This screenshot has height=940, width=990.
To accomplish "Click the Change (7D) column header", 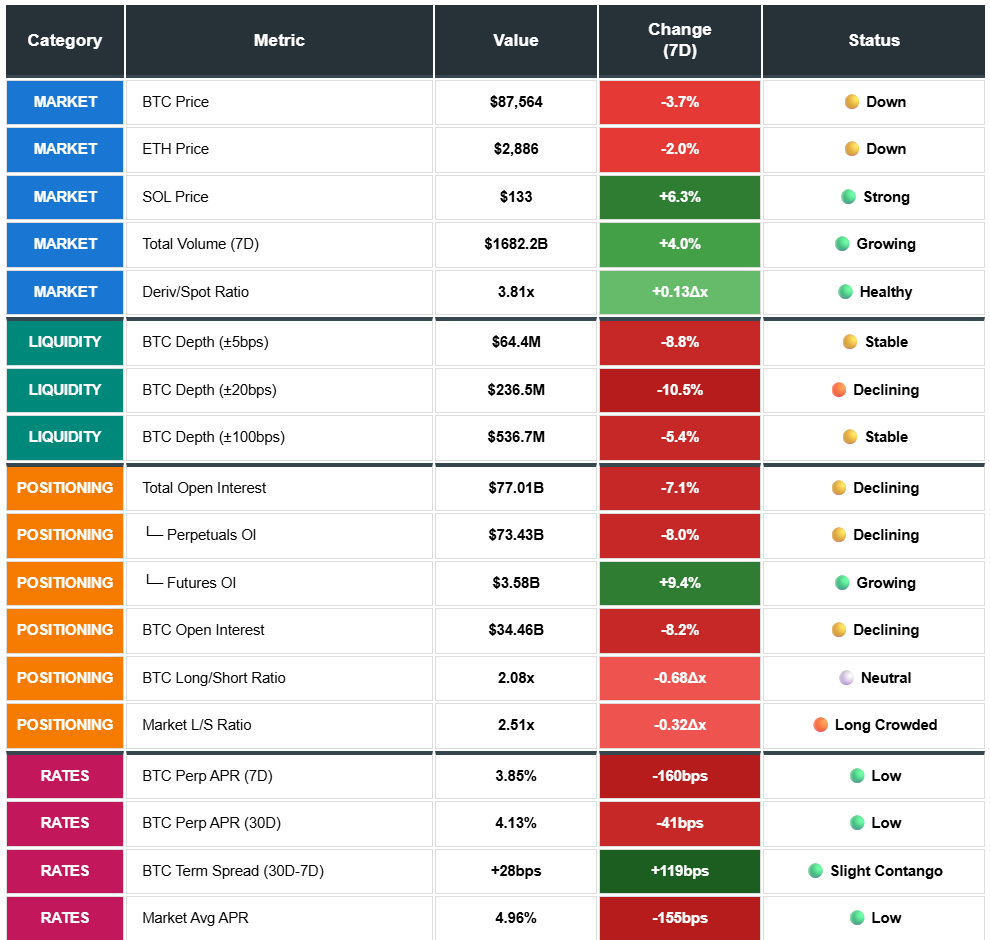I will [679, 41].
